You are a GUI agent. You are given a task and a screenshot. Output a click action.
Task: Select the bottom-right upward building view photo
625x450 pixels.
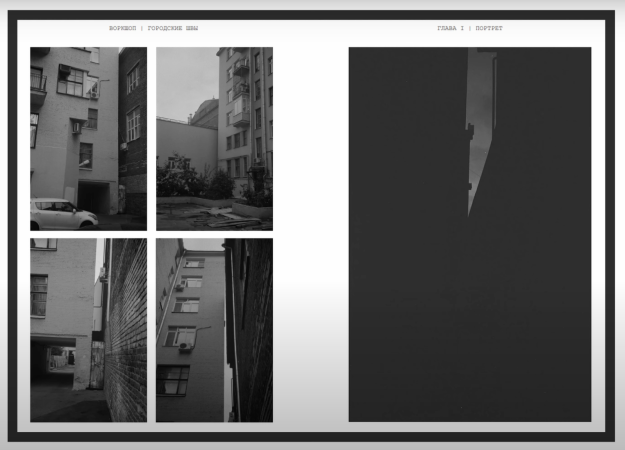pyautogui.click(x=214, y=329)
